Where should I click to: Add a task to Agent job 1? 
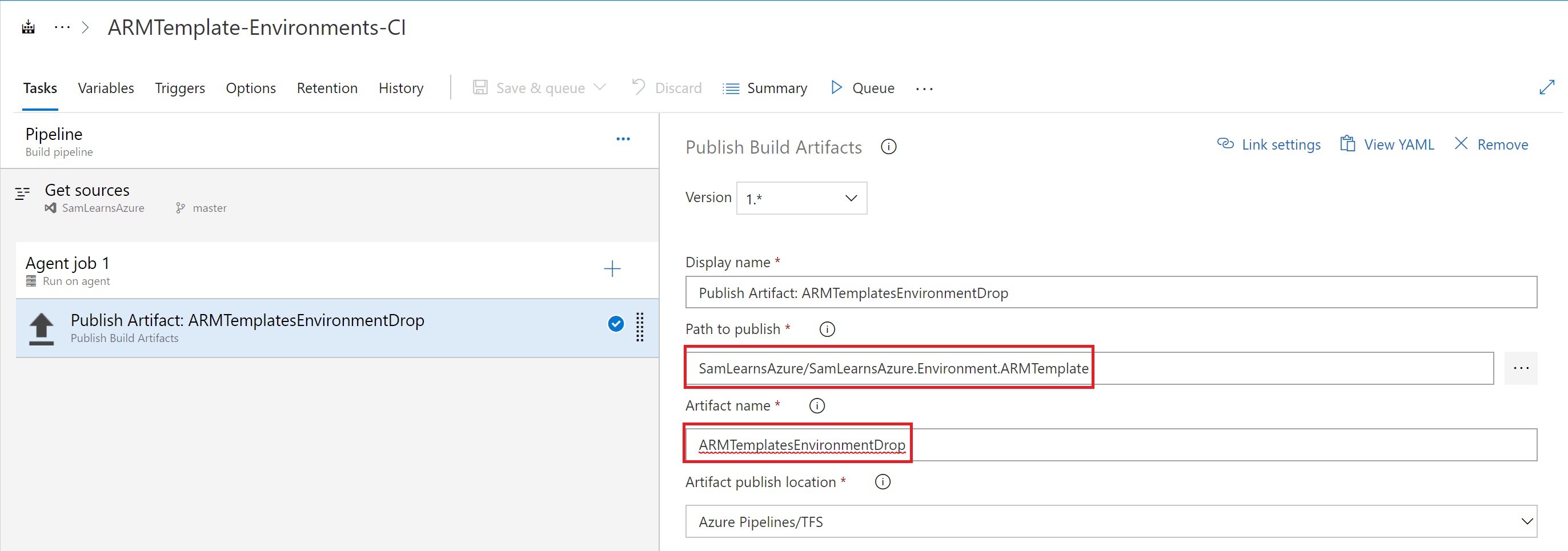pos(612,269)
